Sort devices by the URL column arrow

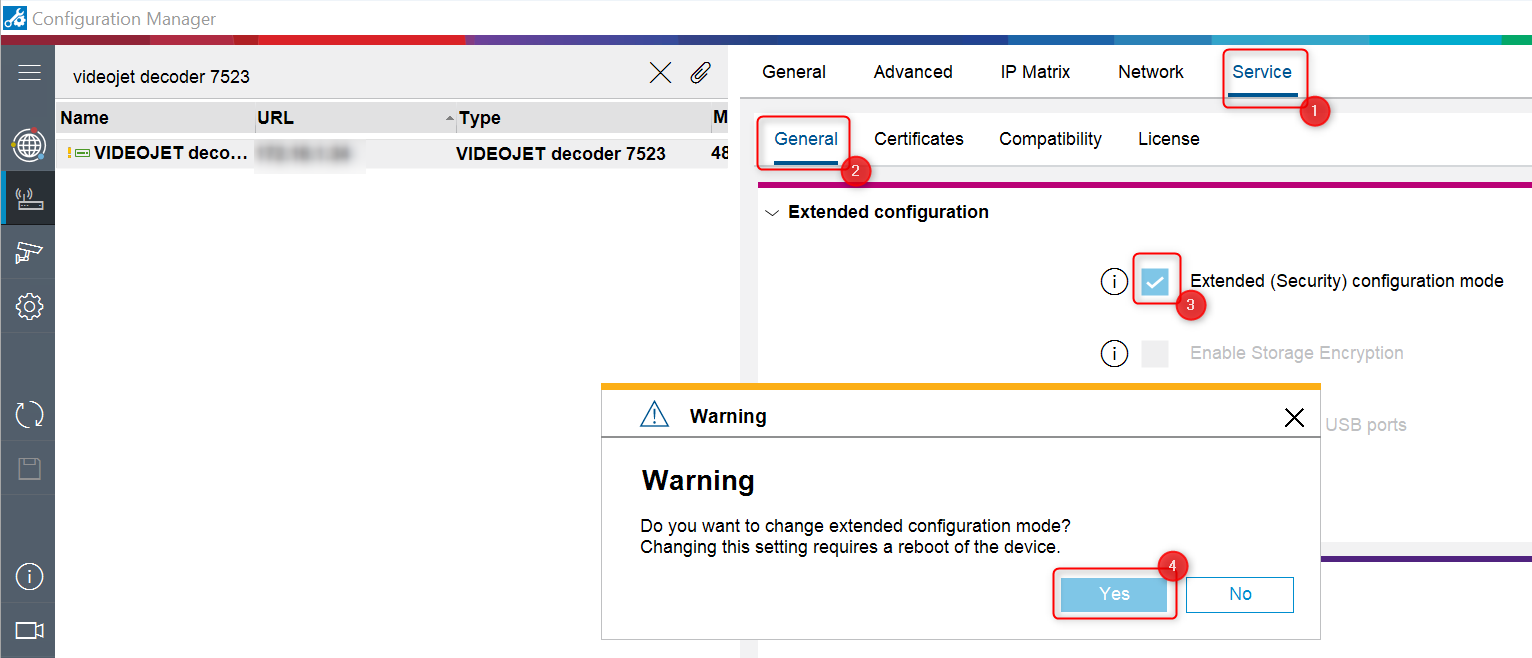449,117
